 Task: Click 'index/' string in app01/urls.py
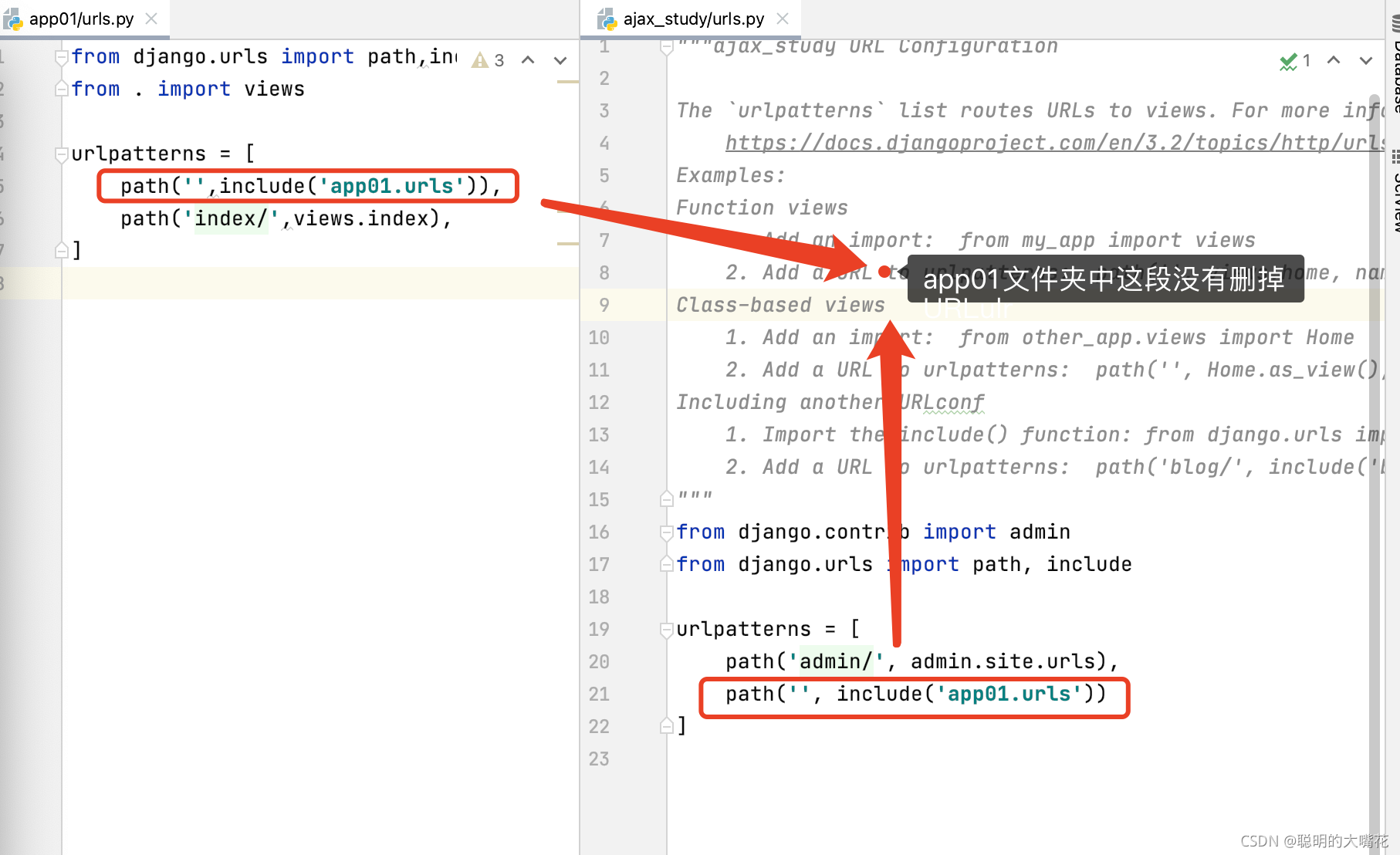pos(232,218)
